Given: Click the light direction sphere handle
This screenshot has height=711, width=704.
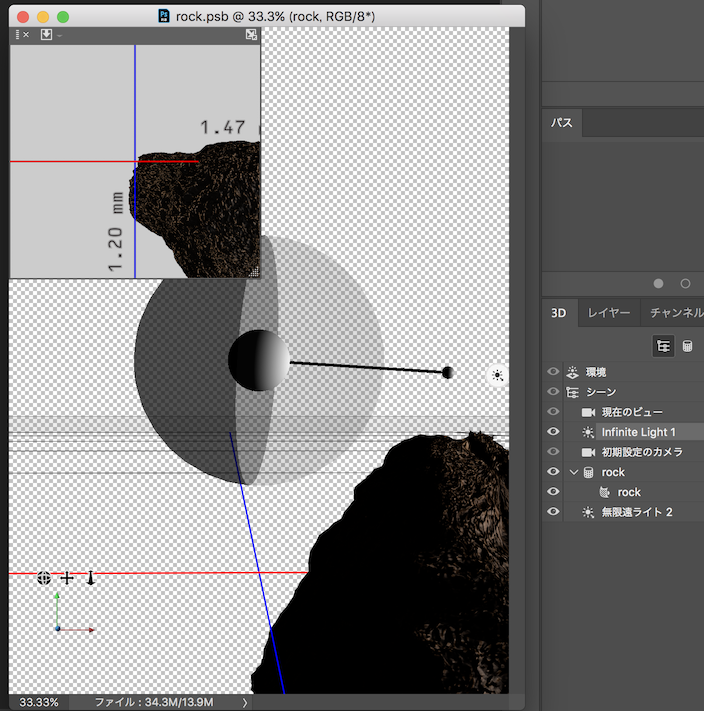Looking at the screenshot, I should coord(447,372).
